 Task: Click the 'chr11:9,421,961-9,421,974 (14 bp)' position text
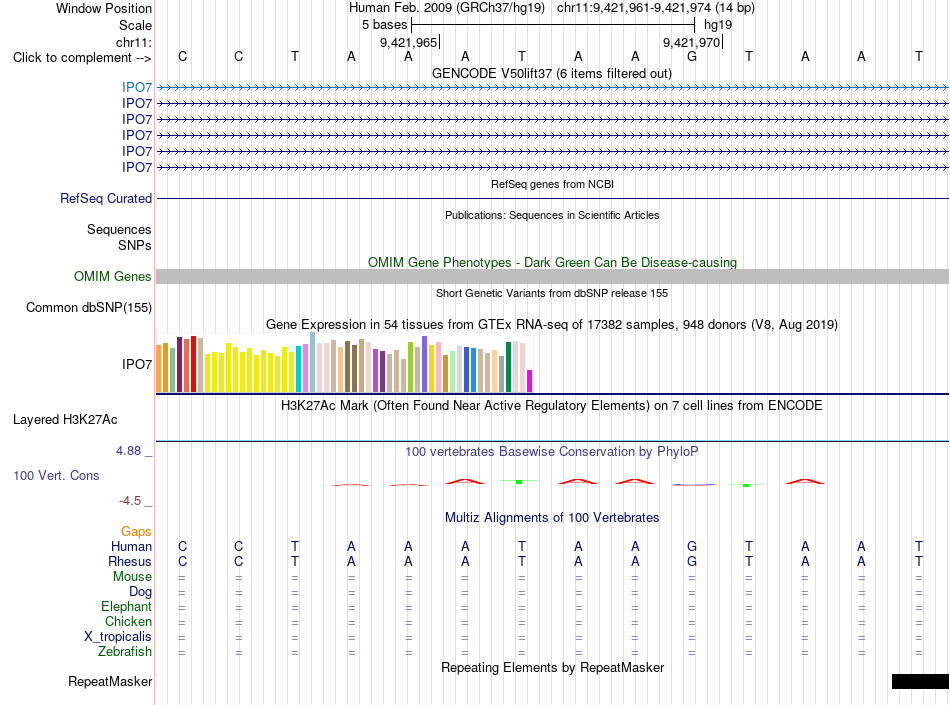point(656,8)
